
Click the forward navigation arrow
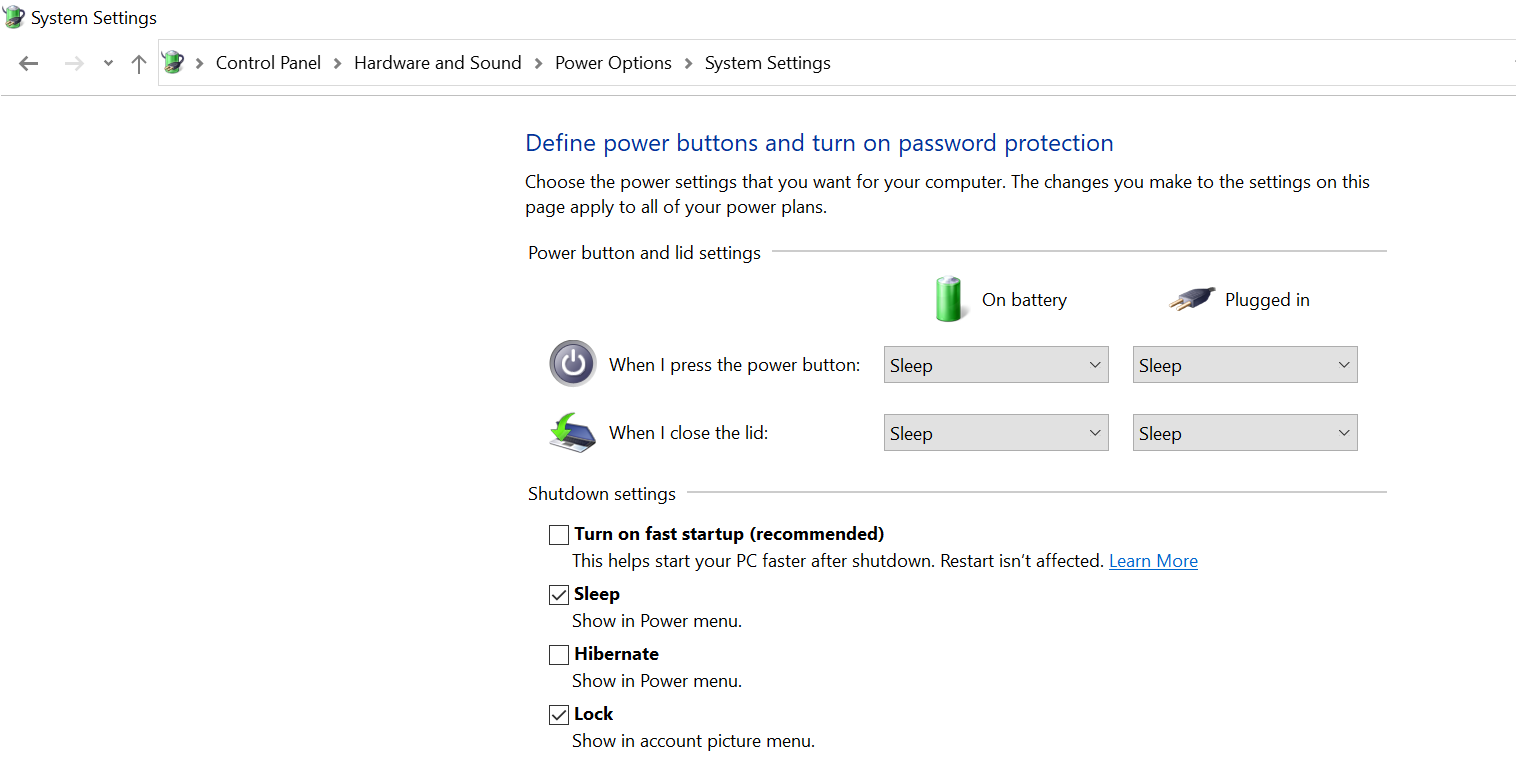pos(73,63)
